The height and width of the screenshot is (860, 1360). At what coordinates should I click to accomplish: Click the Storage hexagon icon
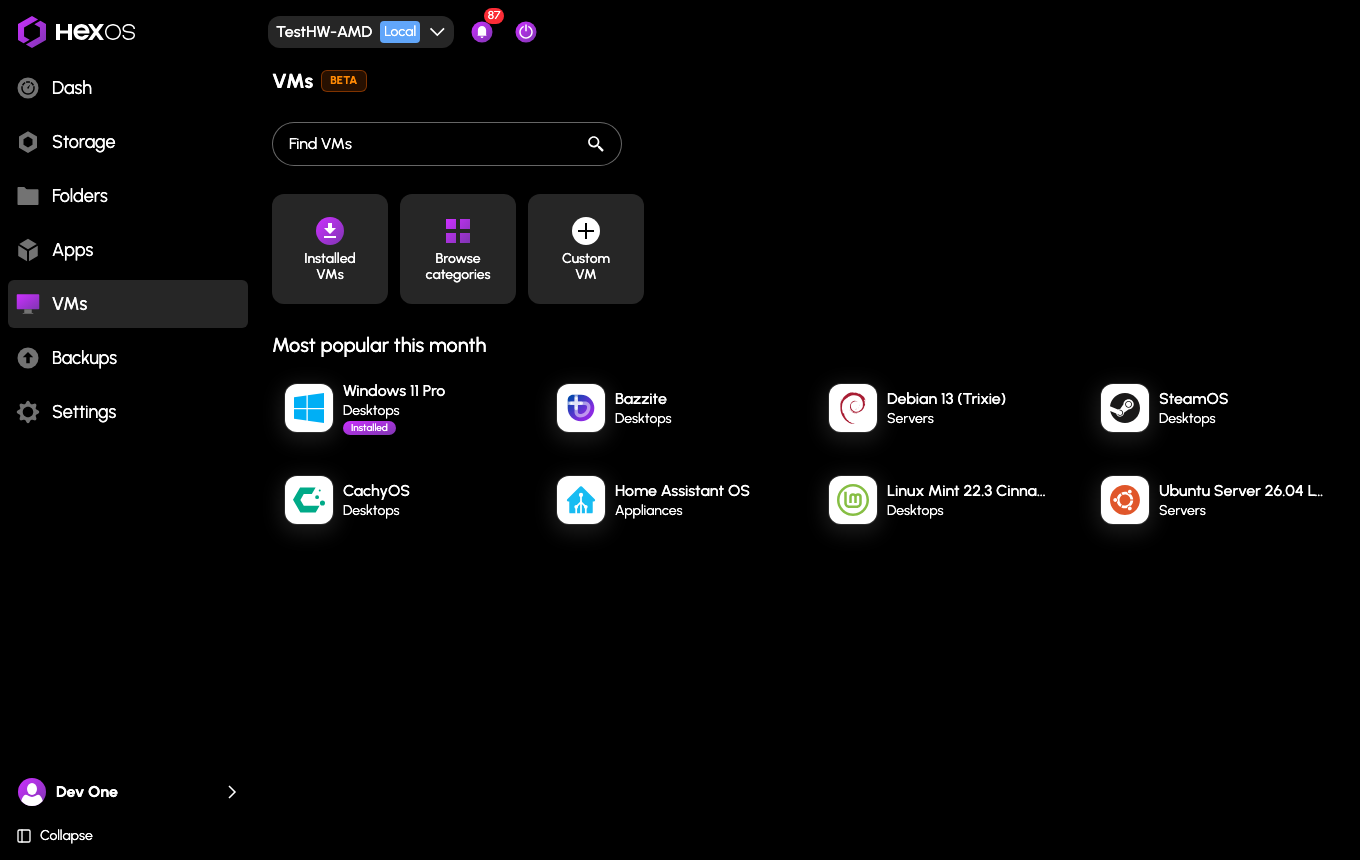tap(28, 142)
